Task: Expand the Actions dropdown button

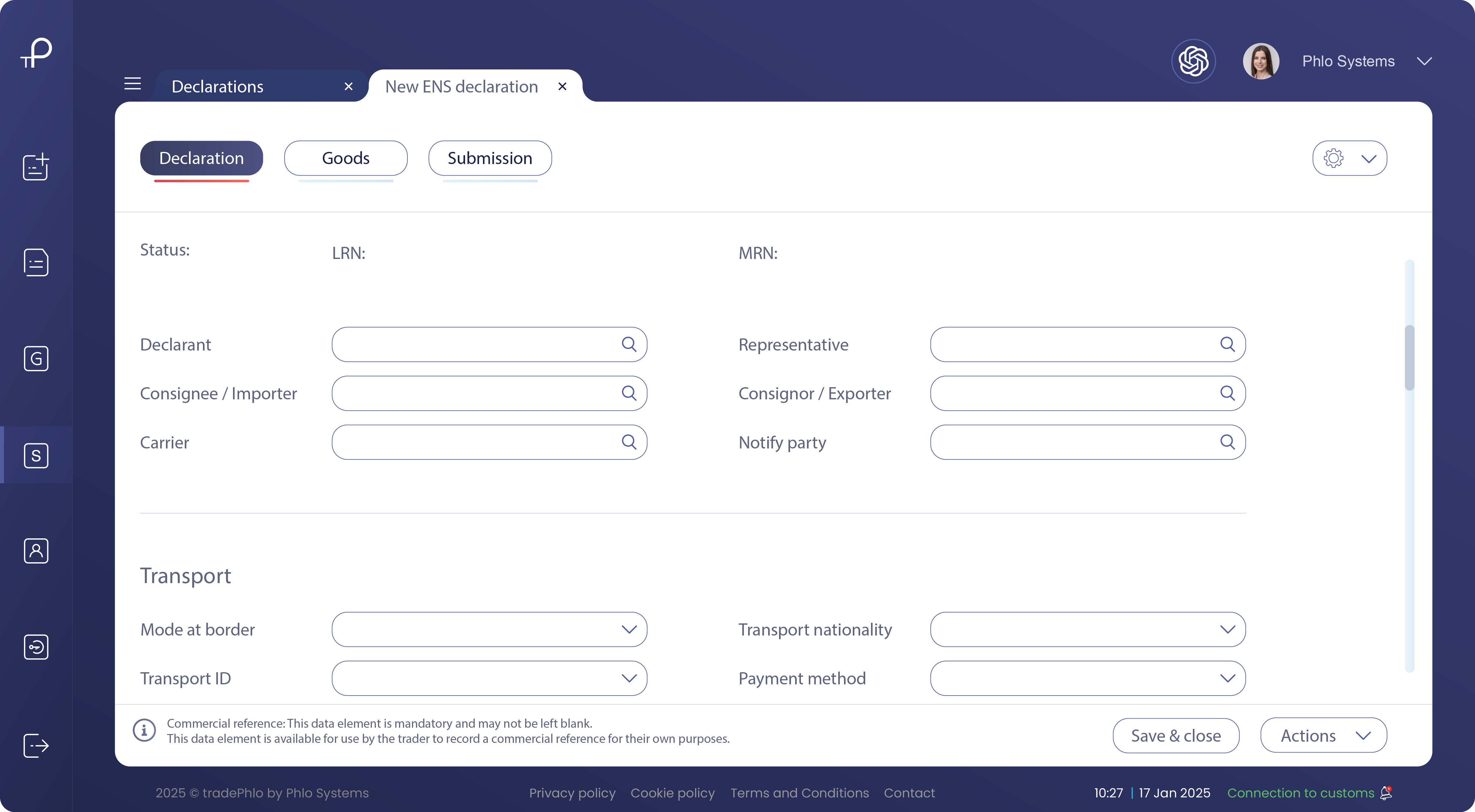Action: click(1323, 735)
